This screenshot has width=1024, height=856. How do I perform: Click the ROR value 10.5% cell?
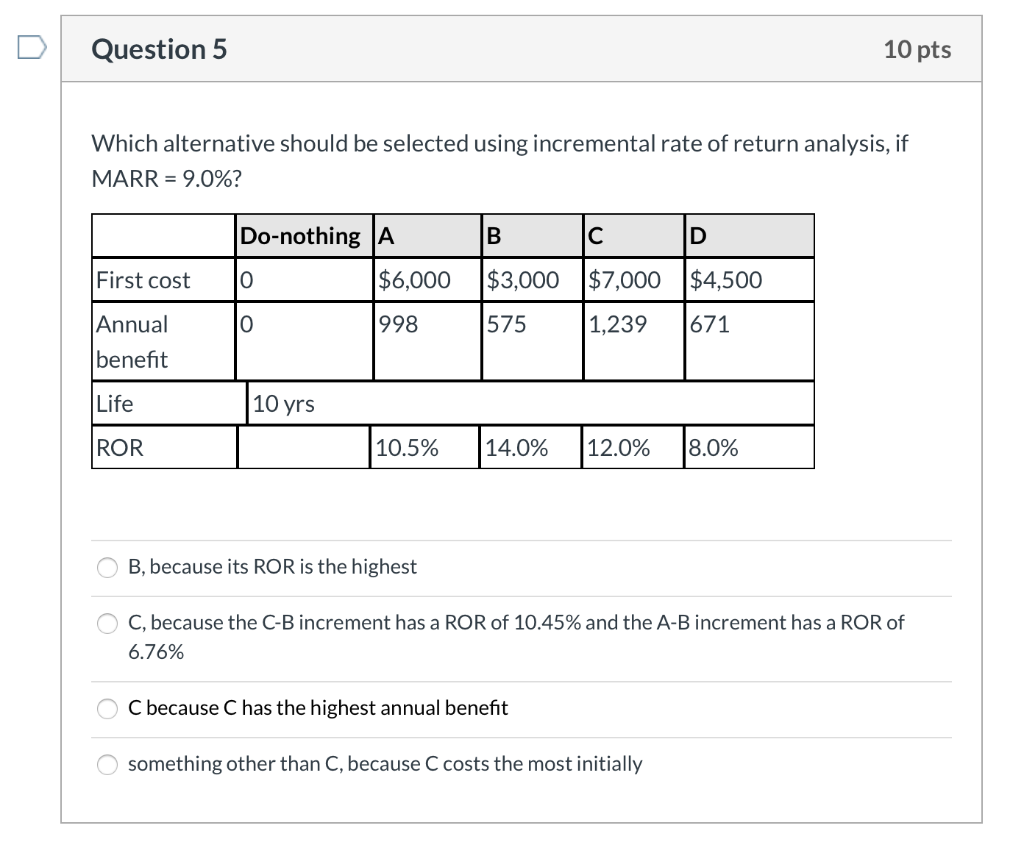[x=407, y=447]
